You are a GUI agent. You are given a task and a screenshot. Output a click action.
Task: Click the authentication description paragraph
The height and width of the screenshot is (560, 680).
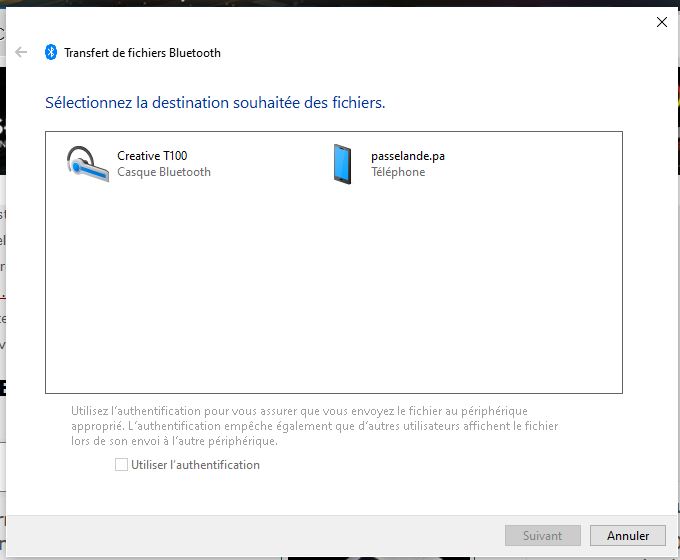click(x=314, y=426)
